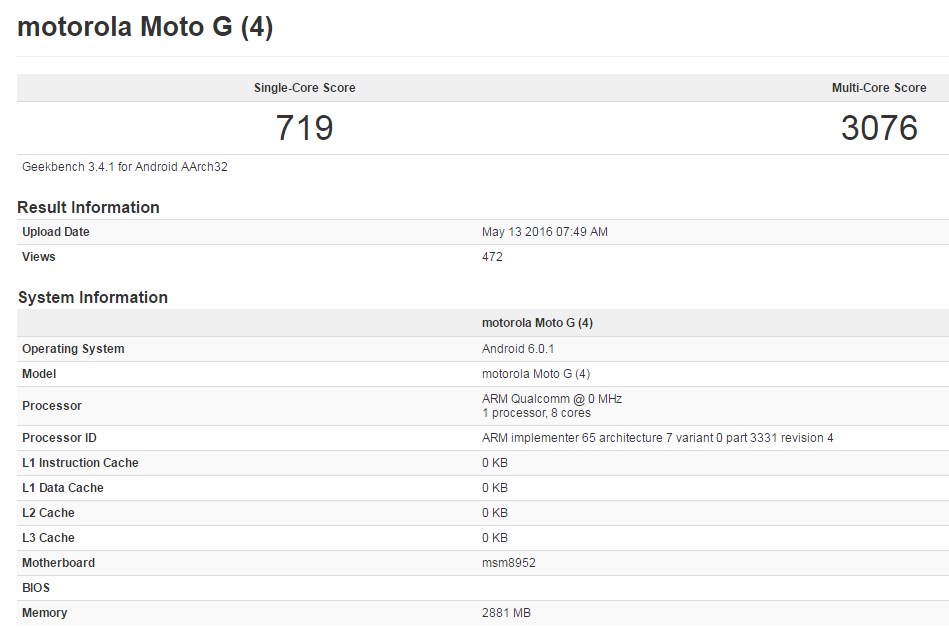This screenshot has width=949, height=629.
Task: Click the L1 Instruction Cache label
Action: [x=80, y=463]
